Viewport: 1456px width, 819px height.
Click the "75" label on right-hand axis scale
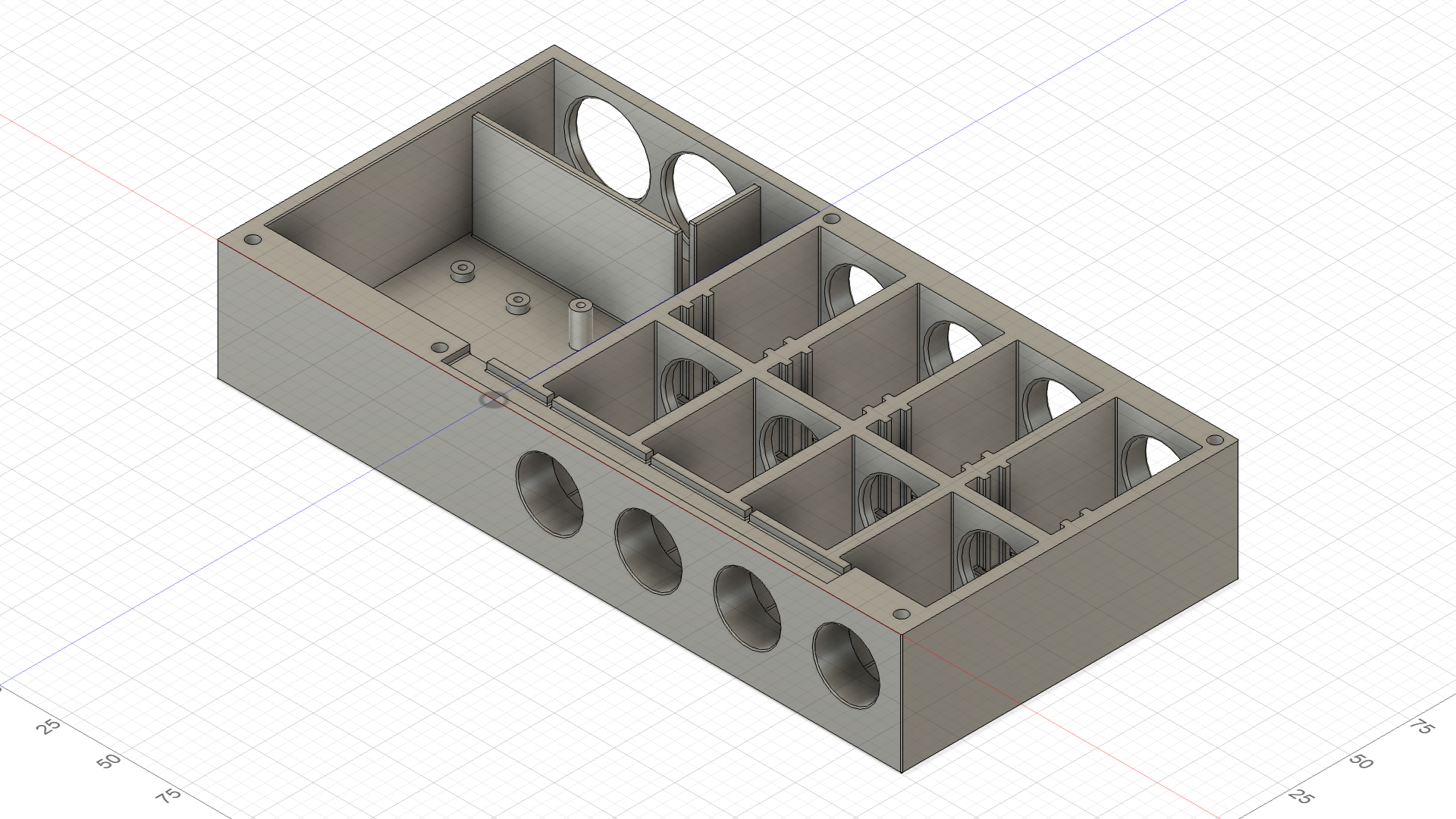[x=1421, y=726]
